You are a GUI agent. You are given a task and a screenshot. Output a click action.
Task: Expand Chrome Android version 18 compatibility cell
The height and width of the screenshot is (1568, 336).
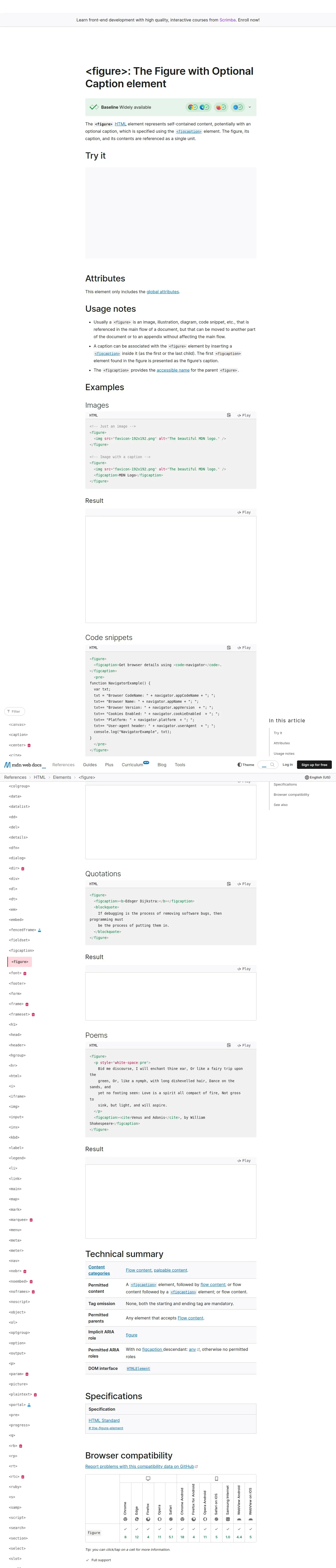(182, 1533)
